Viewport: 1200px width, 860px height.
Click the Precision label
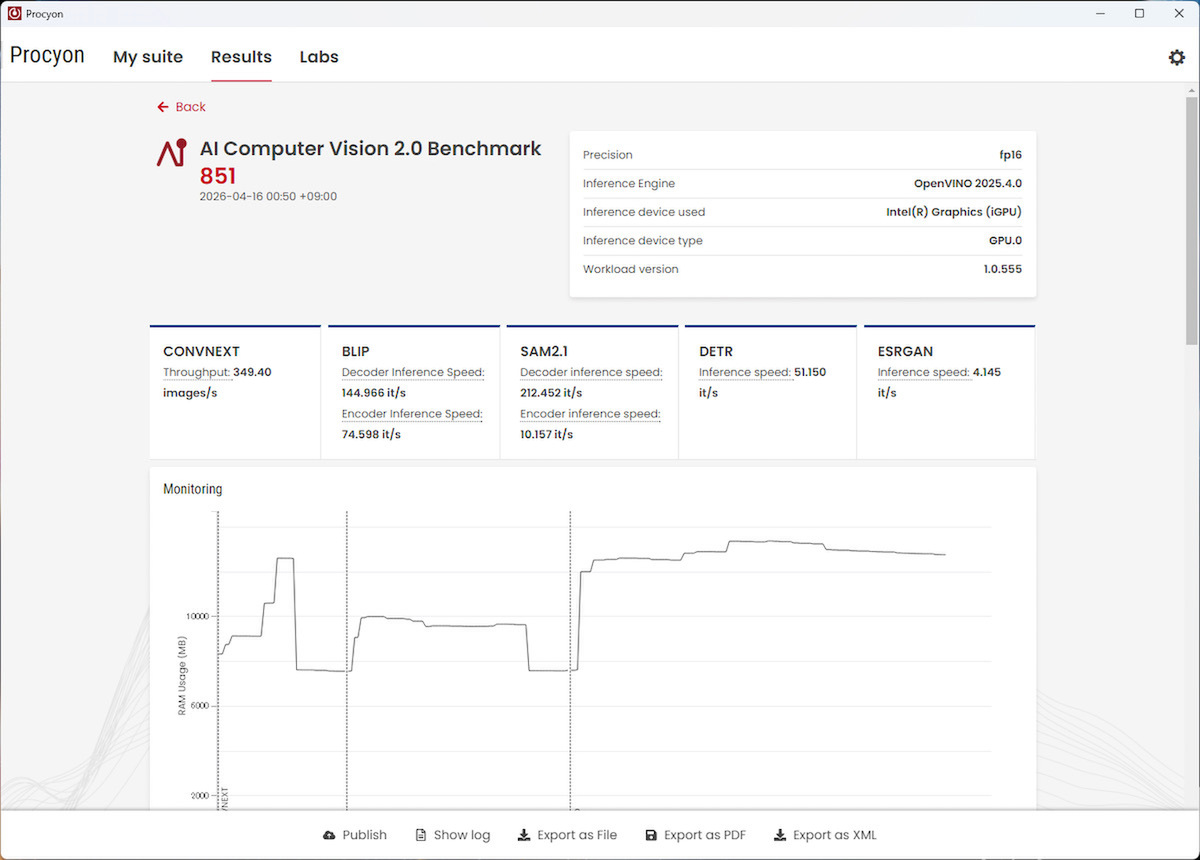pos(608,155)
